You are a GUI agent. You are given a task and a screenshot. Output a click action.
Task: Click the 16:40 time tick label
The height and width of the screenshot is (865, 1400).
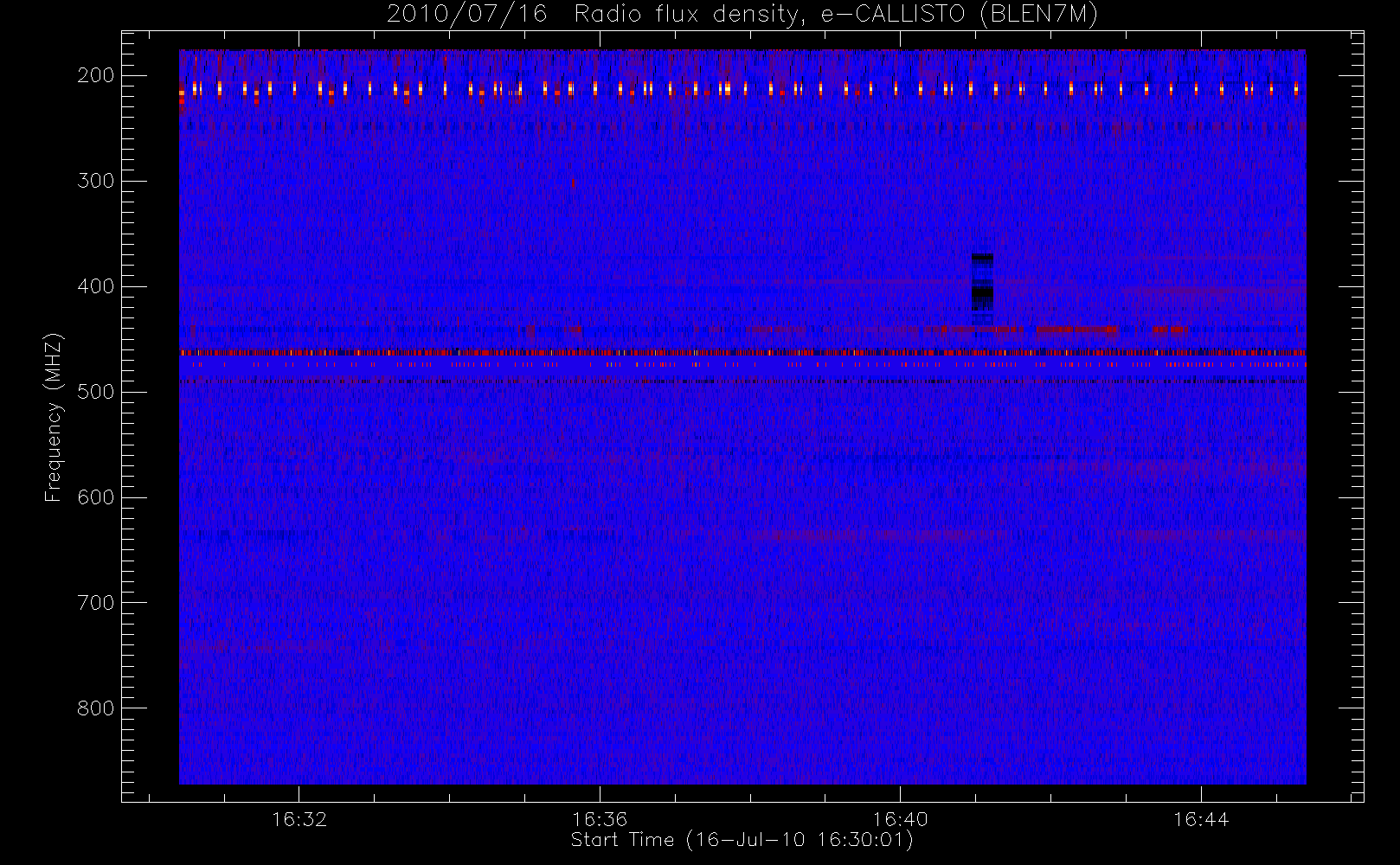(x=900, y=819)
